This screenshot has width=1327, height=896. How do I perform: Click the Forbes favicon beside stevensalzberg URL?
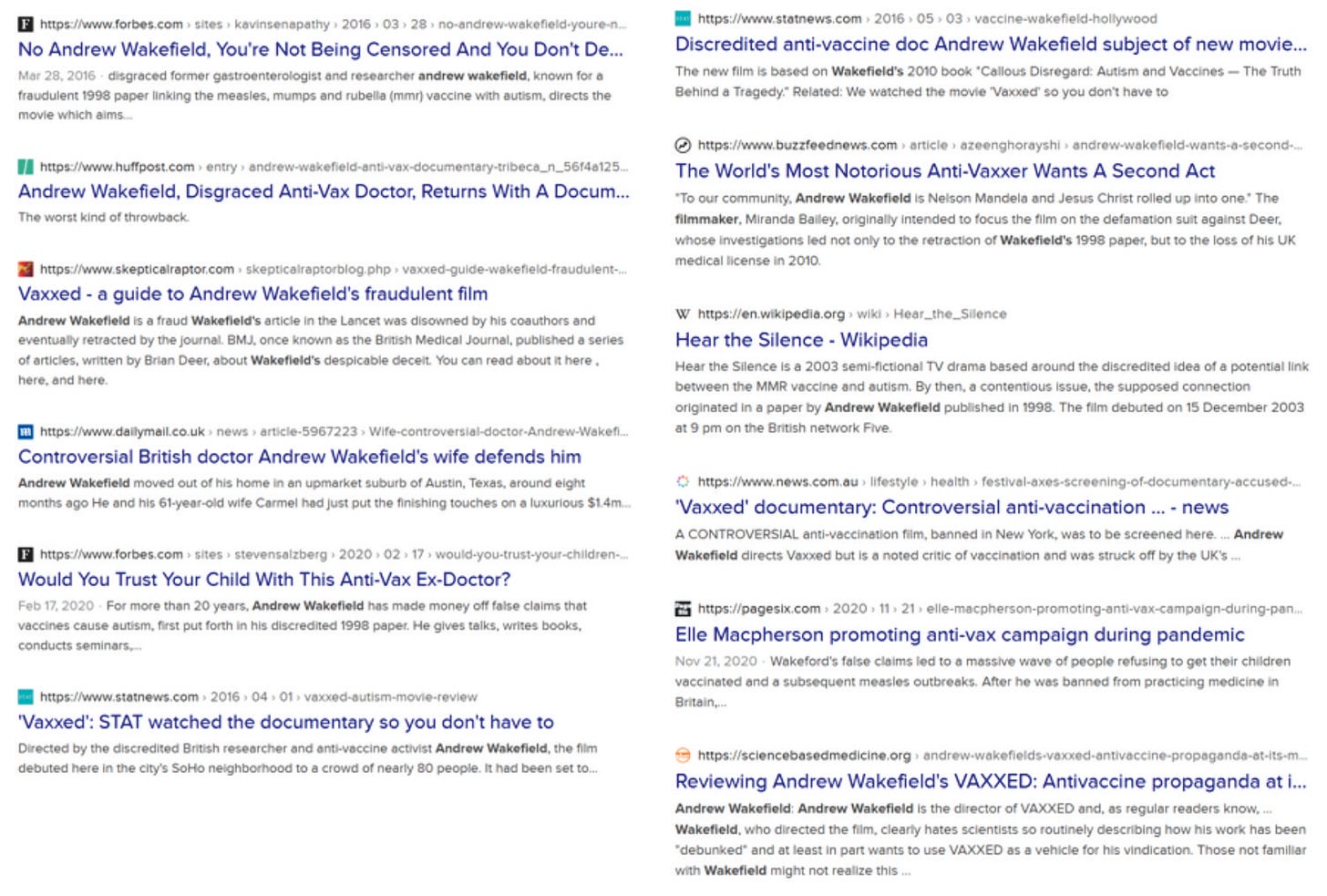click(26, 554)
